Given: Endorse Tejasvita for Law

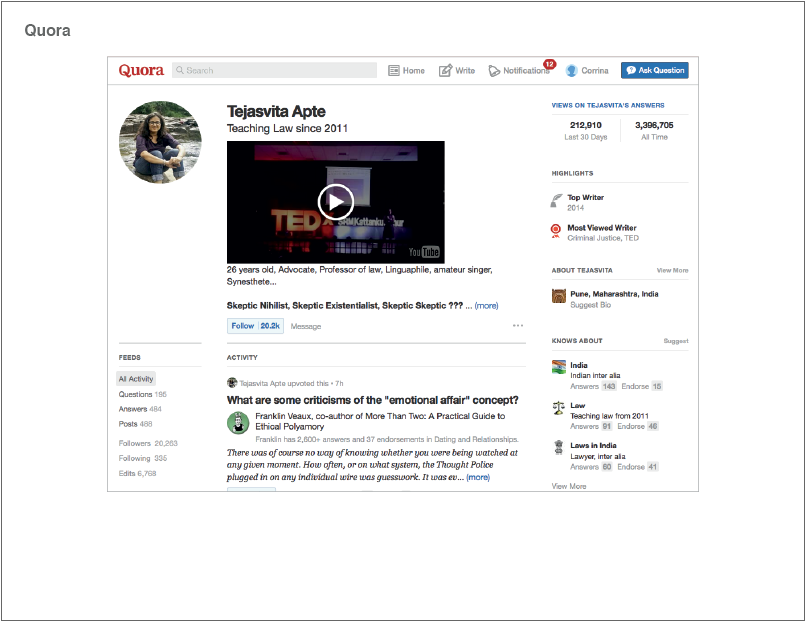Looking at the screenshot, I should coord(637,427).
